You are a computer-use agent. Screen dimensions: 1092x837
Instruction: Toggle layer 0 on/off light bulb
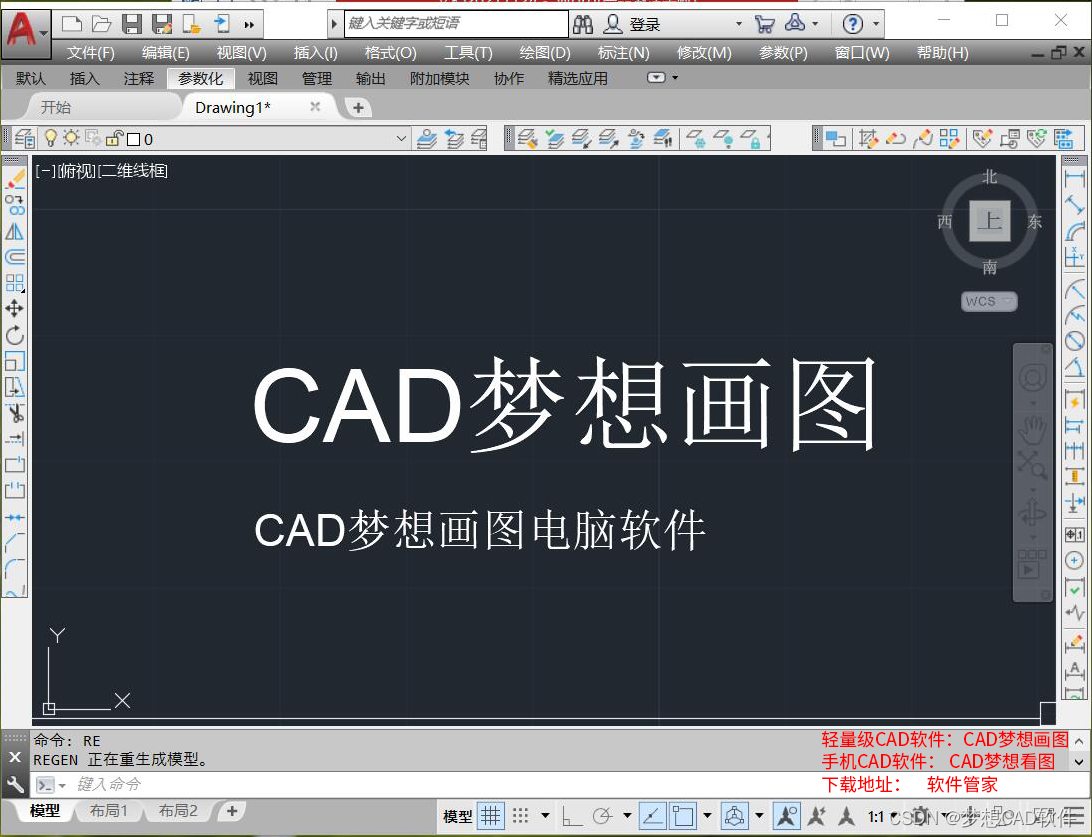pos(50,138)
